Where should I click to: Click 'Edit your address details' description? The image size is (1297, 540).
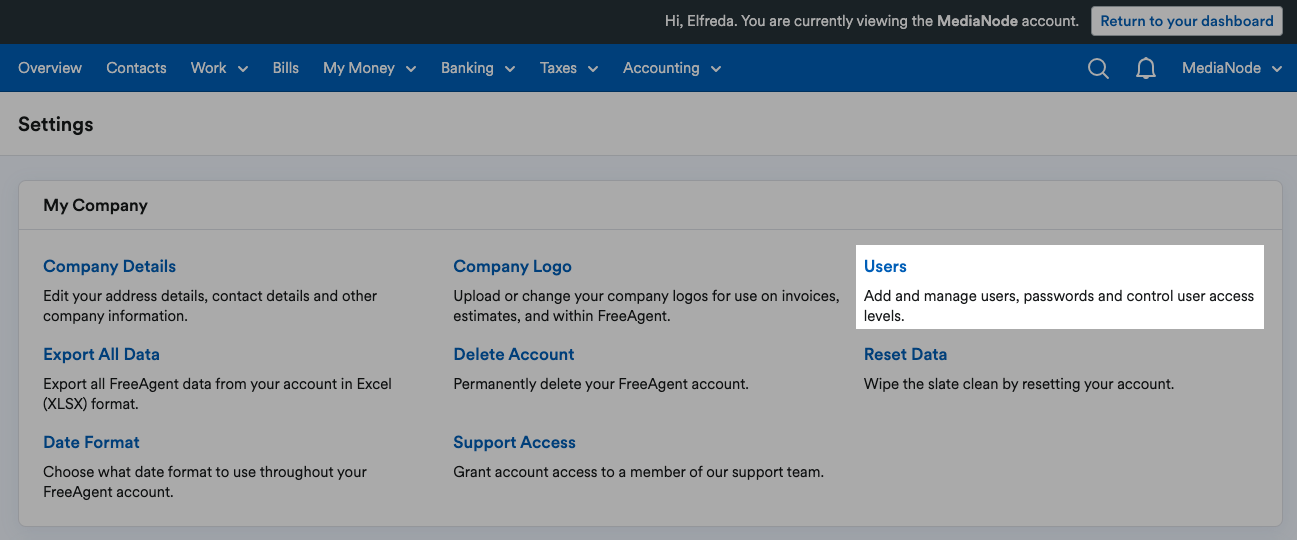pyautogui.click(x=210, y=306)
